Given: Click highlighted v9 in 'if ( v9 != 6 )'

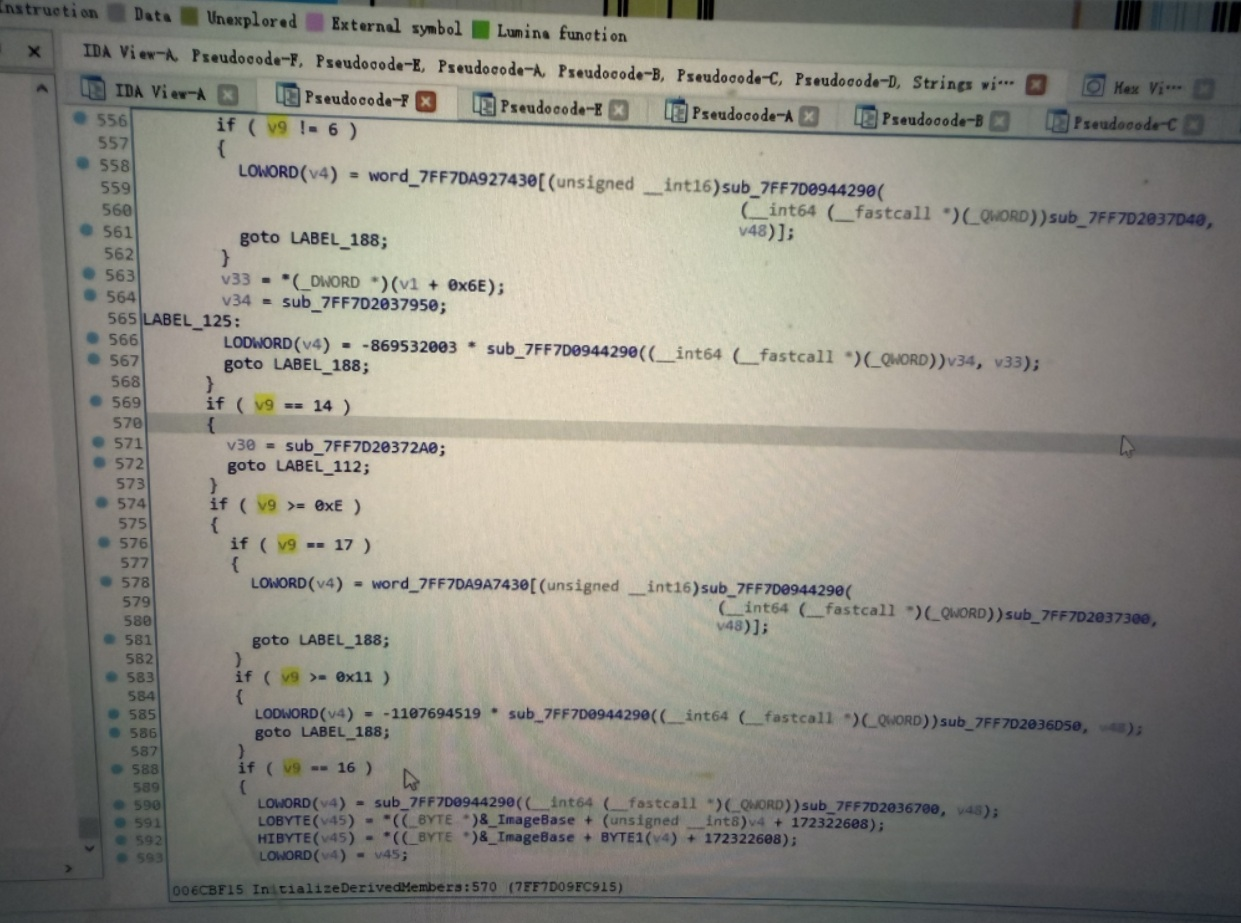Looking at the screenshot, I should [x=277, y=128].
